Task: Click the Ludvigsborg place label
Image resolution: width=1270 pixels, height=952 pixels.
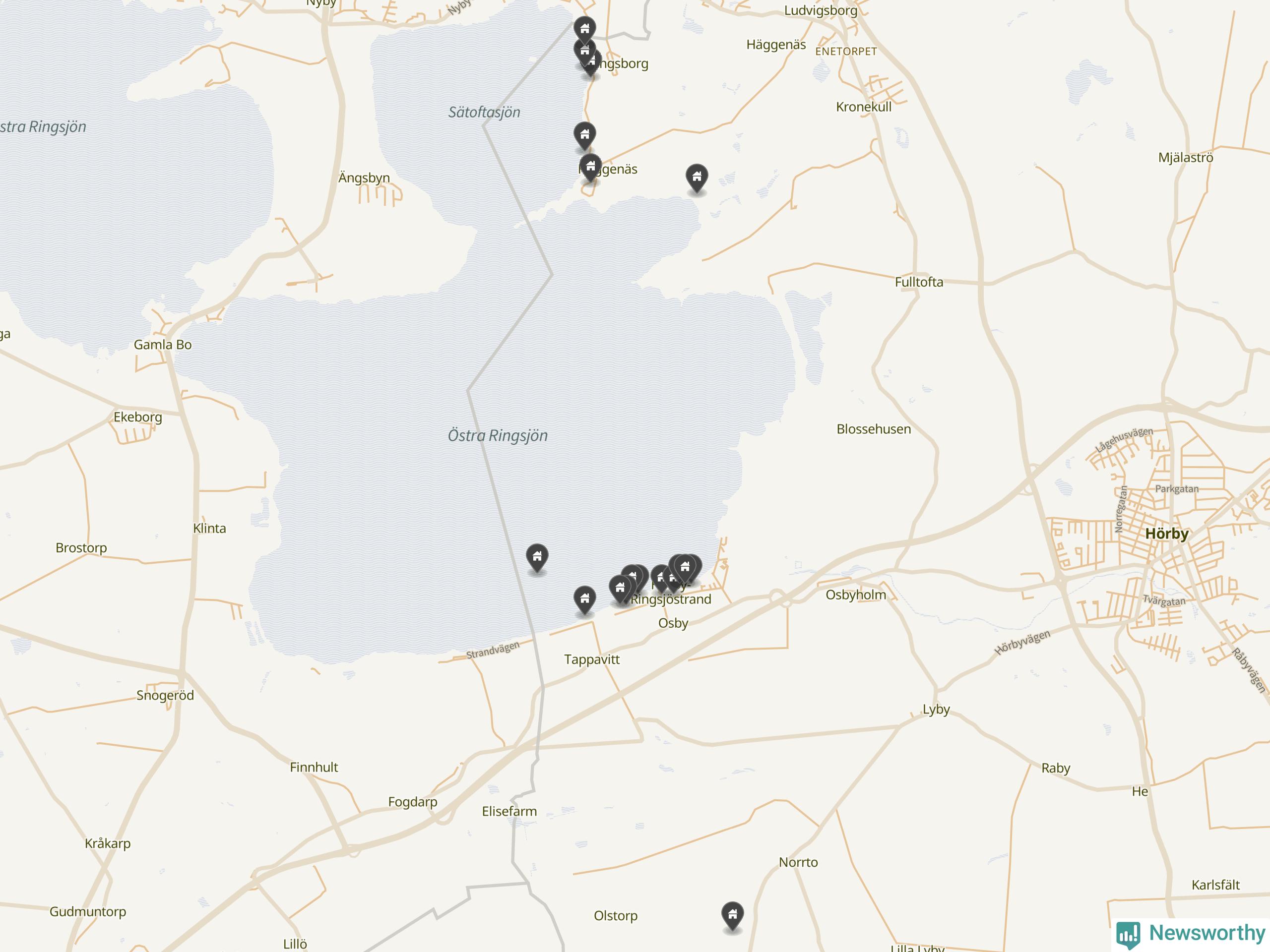Action: pyautogui.click(x=821, y=10)
